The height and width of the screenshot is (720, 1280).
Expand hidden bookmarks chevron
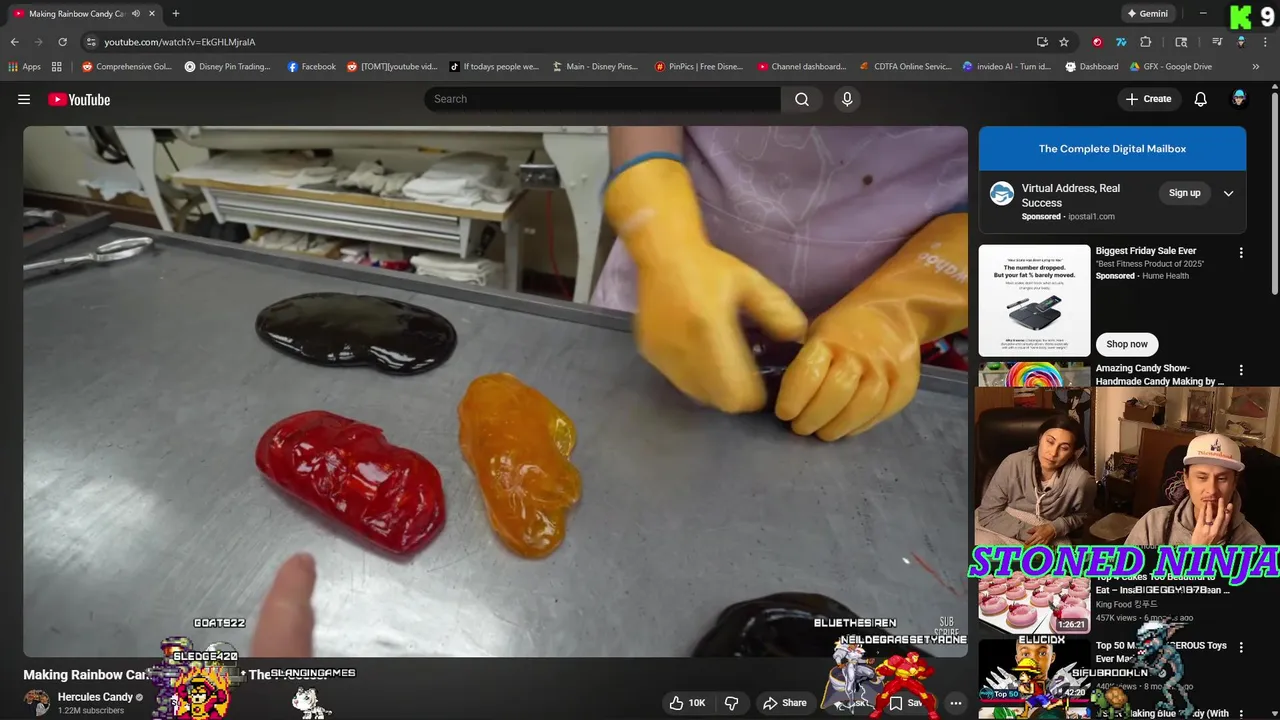pos(1256,67)
